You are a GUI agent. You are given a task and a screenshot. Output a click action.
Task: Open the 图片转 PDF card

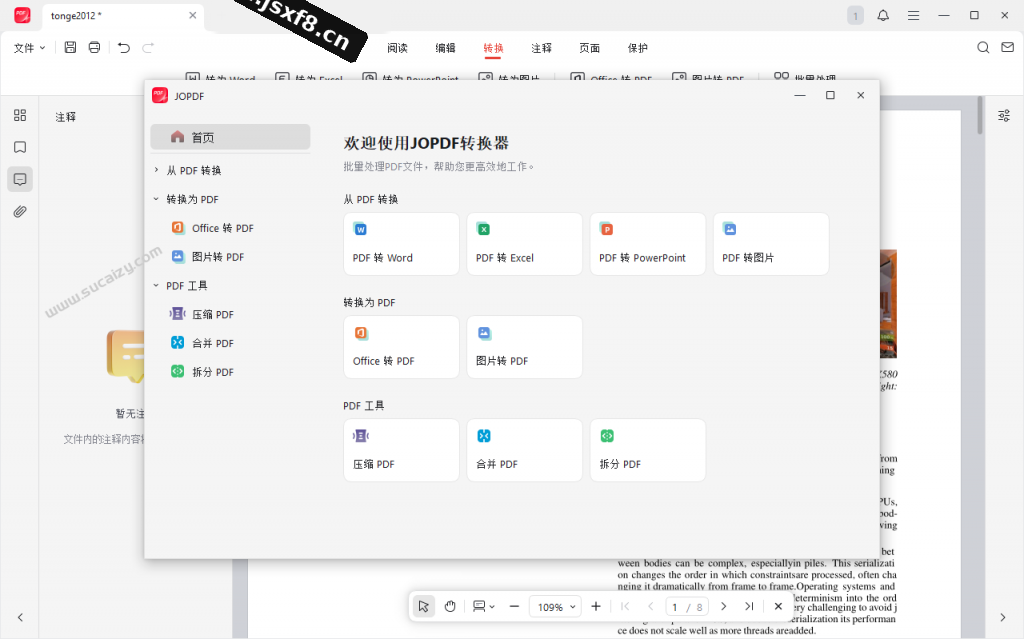[524, 347]
